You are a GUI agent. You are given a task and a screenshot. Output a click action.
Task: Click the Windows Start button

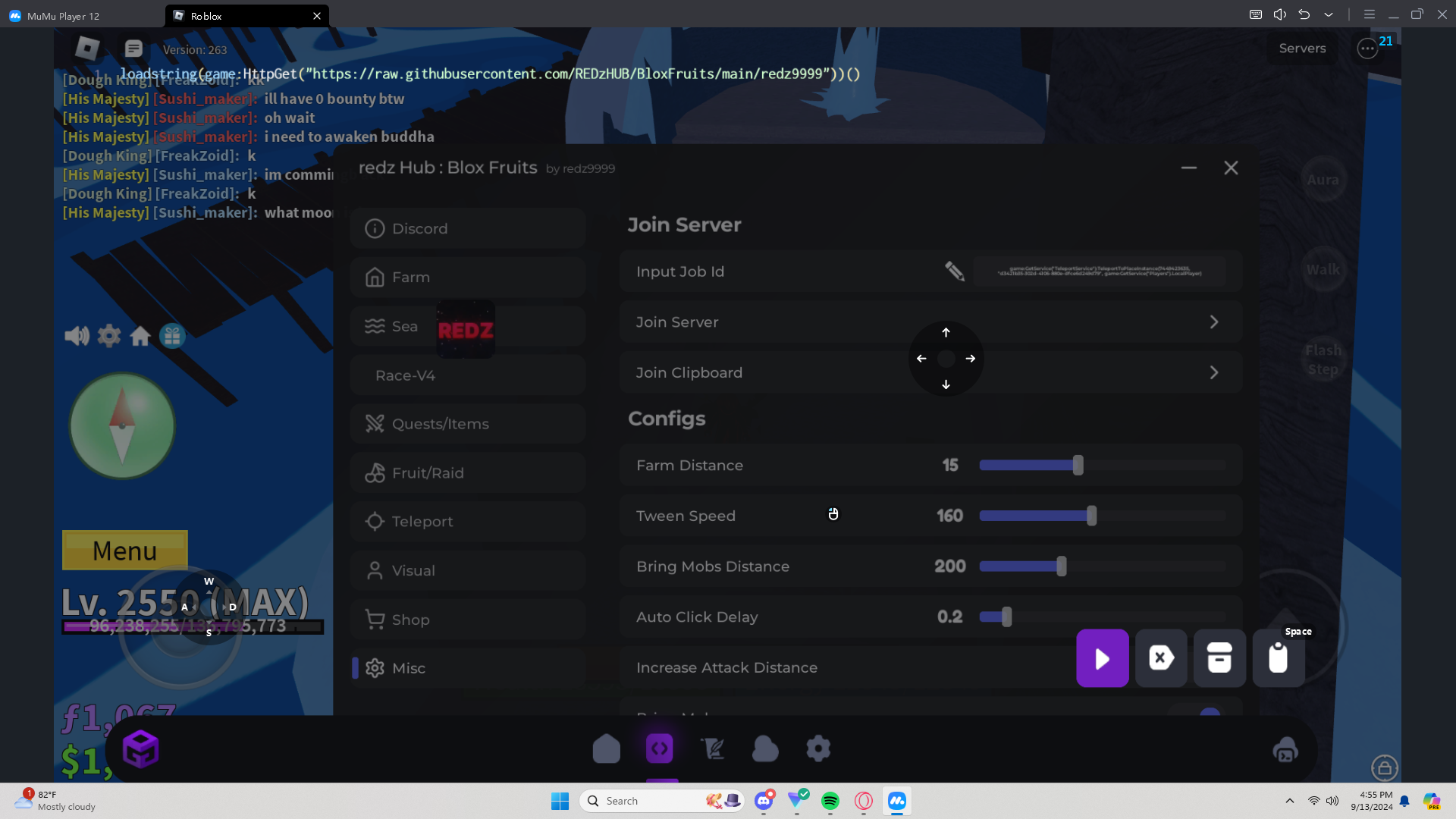[560, 801]
